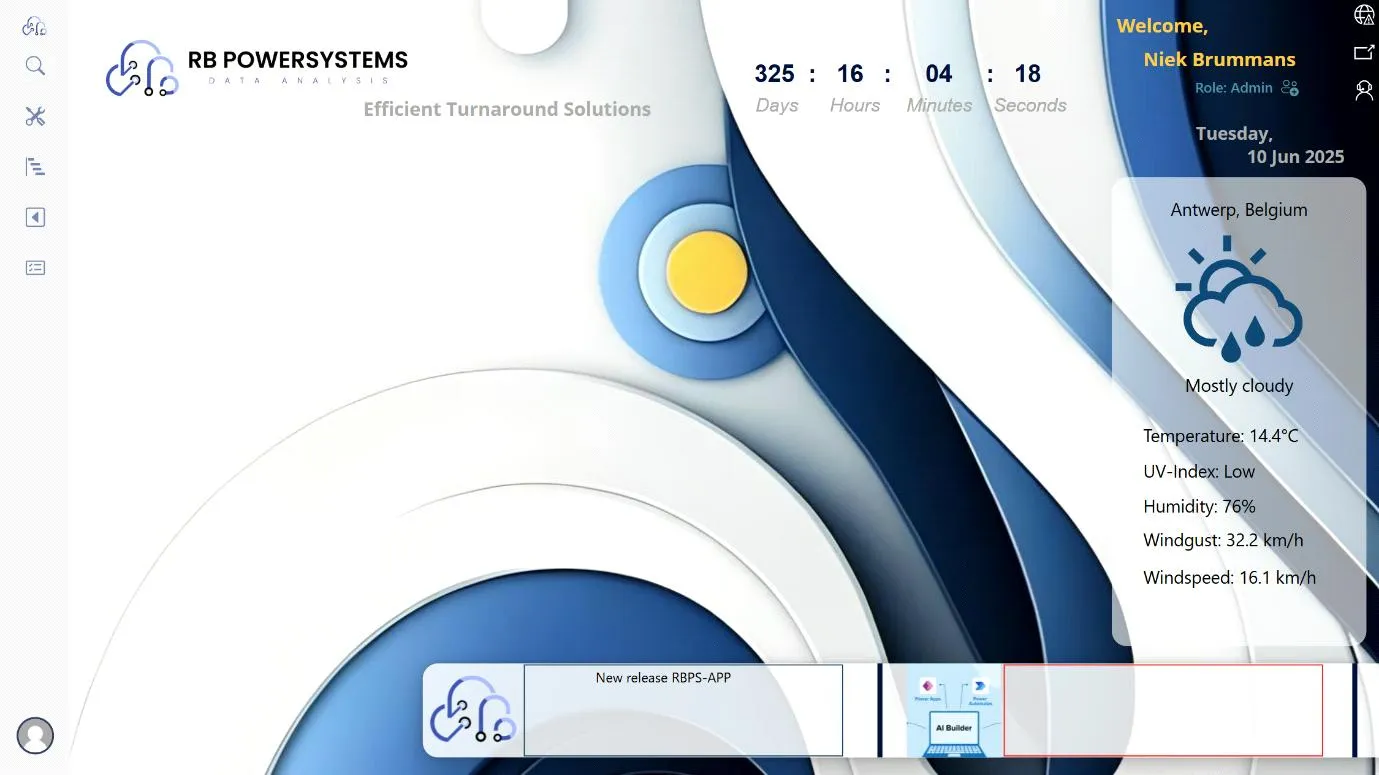The image size is (1379, 775).
Task: Click the '325' days countdown value
Action: [x=775, y=74]
